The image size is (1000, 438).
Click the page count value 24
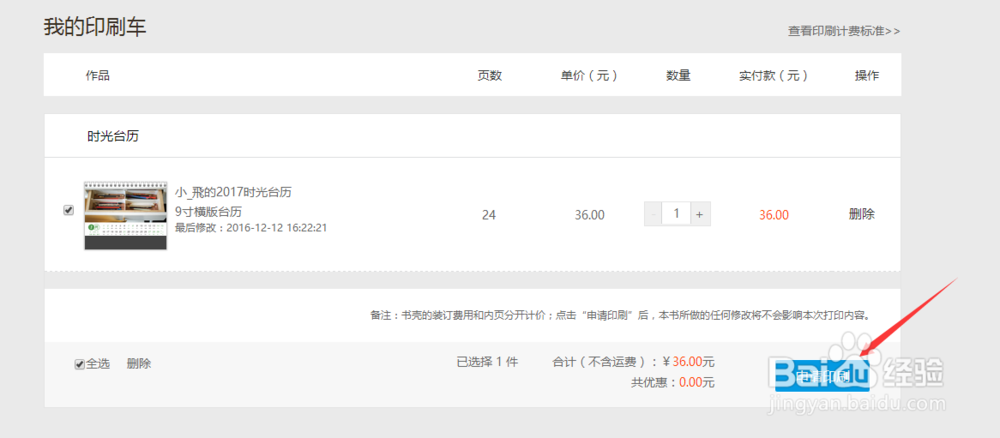[x=489, y=215]
